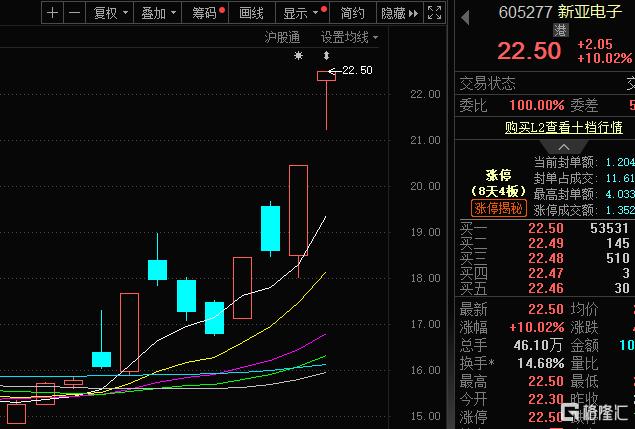Screen dimensions: 635x429
Task: Click the 当前封单额 label
Action: tap(565, 162)
